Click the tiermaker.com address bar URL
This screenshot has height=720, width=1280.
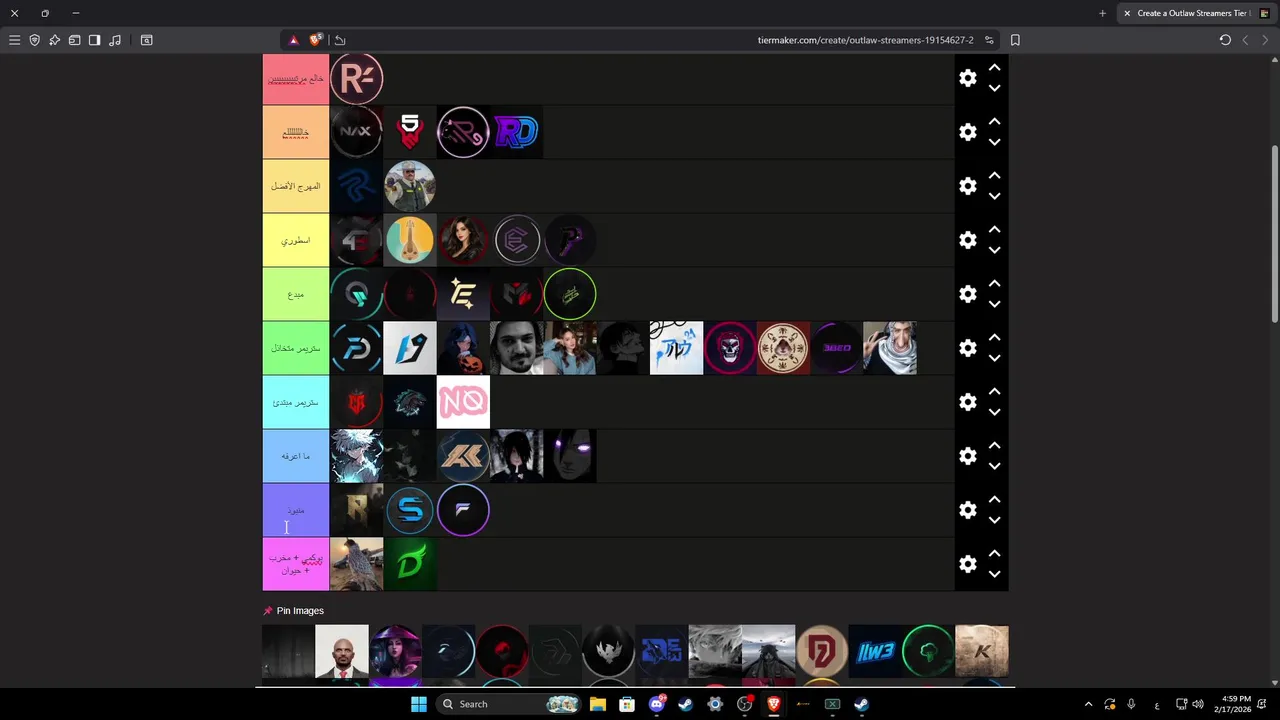click(865, 40)
